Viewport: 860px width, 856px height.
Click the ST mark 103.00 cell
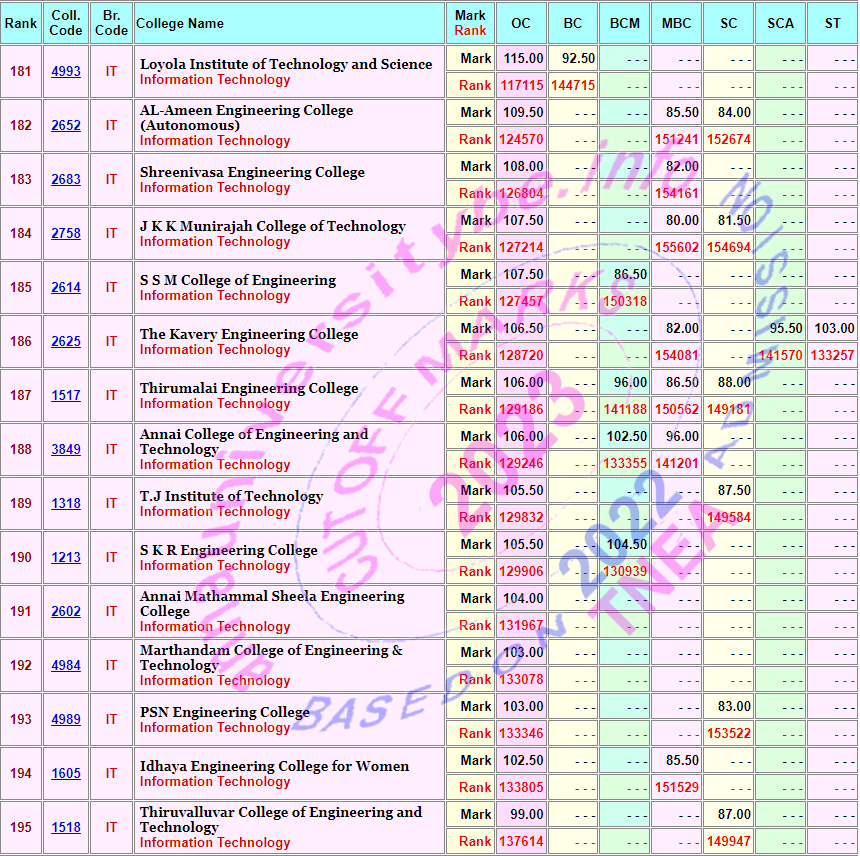833,328
